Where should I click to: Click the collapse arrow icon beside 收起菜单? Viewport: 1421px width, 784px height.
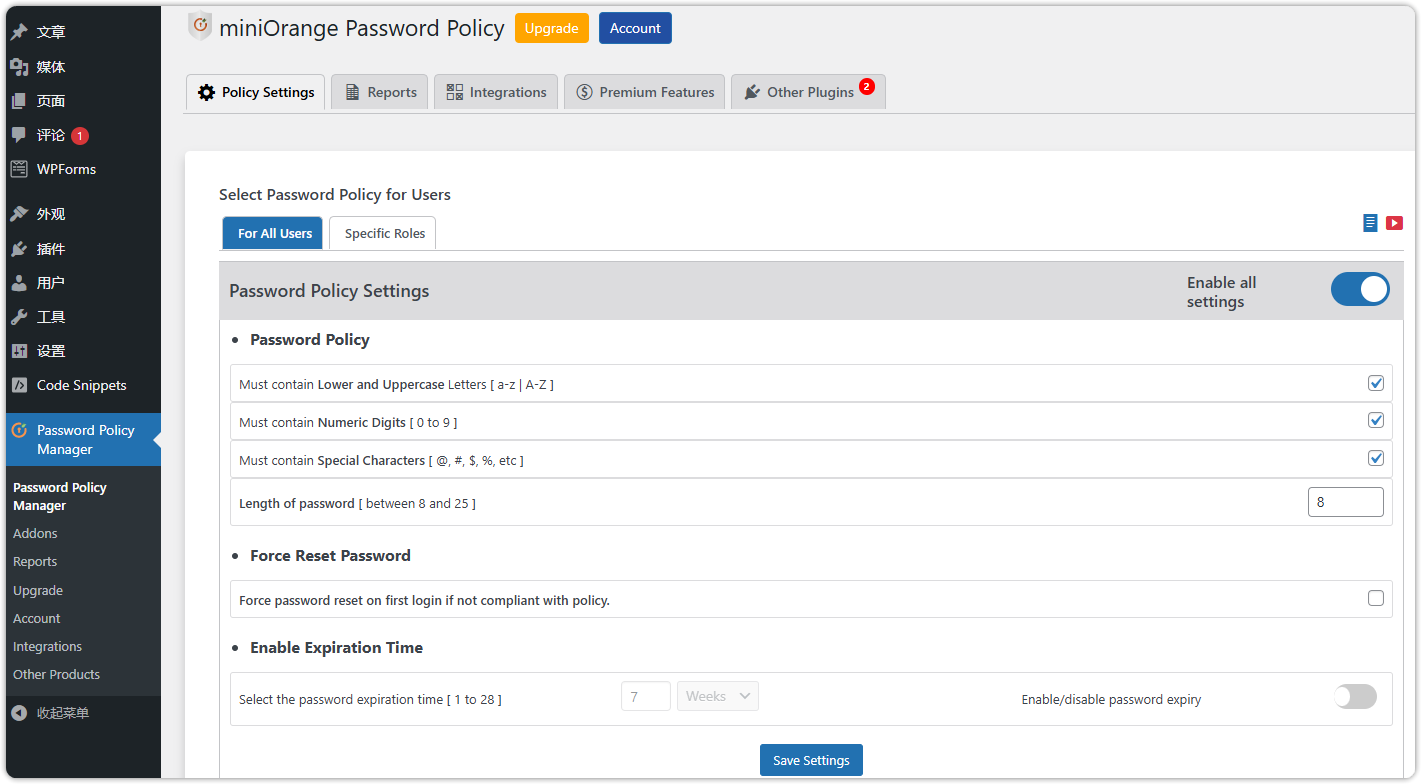point(19,713)
